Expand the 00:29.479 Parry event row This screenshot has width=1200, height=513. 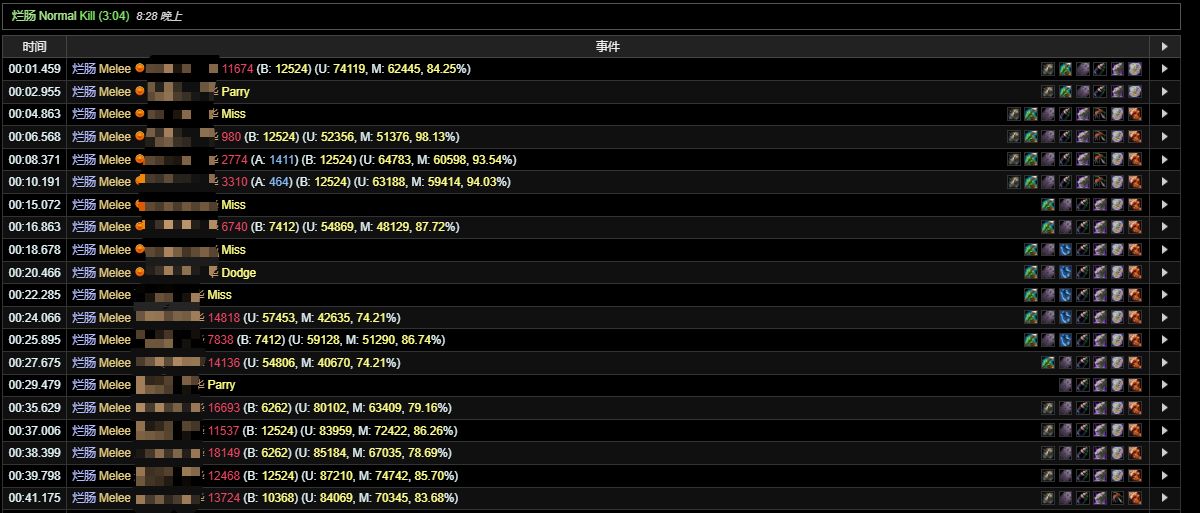pos(1164,385)
